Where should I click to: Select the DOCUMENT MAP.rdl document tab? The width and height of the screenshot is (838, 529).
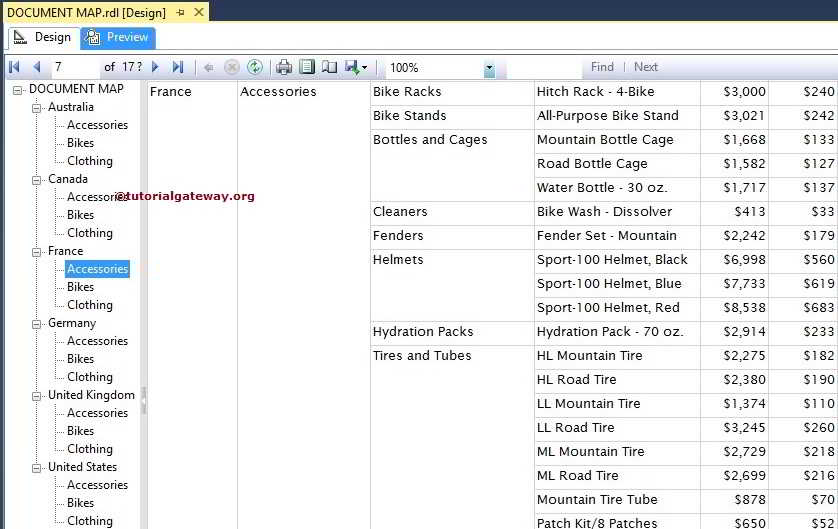87,12
